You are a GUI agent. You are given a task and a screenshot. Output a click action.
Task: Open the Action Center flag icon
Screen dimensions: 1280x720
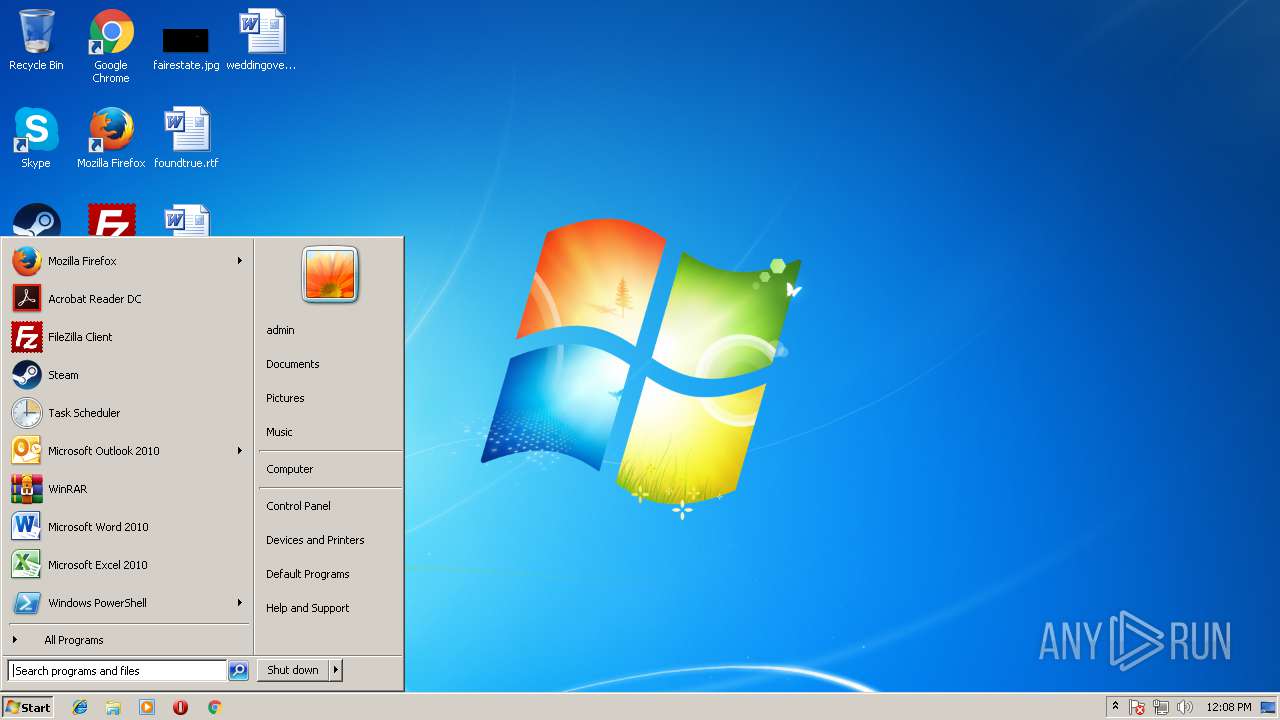click(x=1137, y=707)
